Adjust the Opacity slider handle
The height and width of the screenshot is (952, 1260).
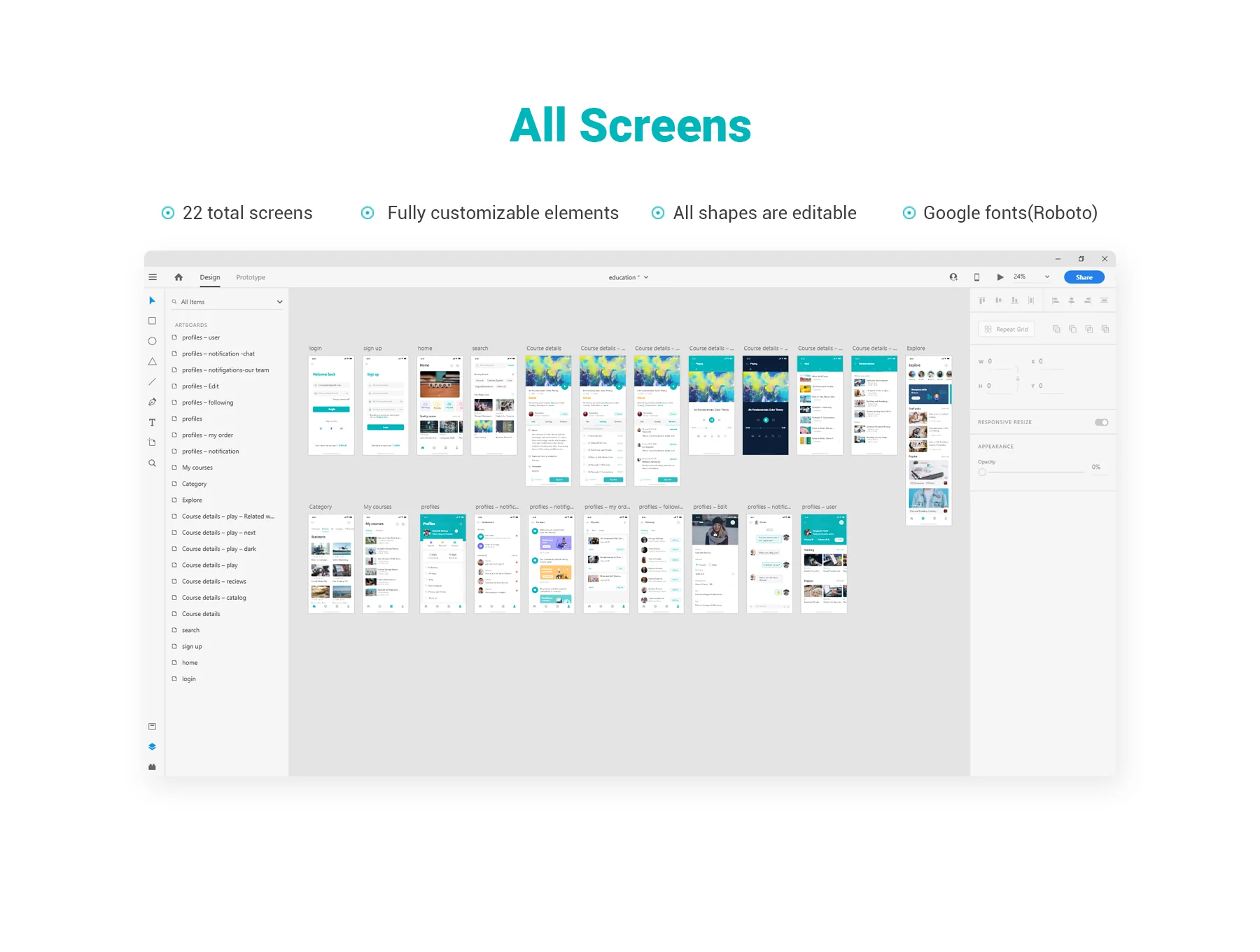tap(982, 472)
